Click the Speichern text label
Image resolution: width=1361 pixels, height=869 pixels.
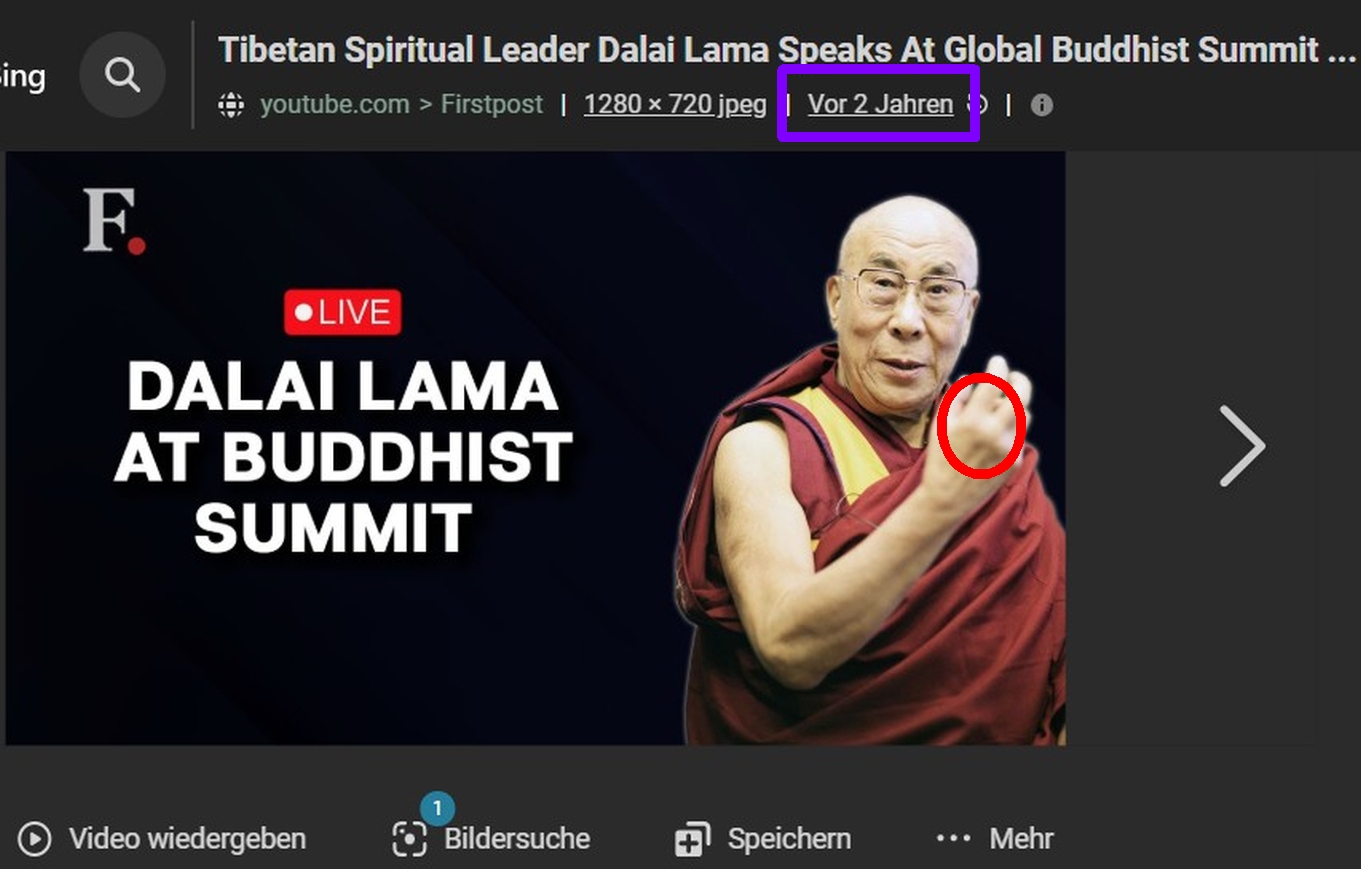(x=789, y=839)
